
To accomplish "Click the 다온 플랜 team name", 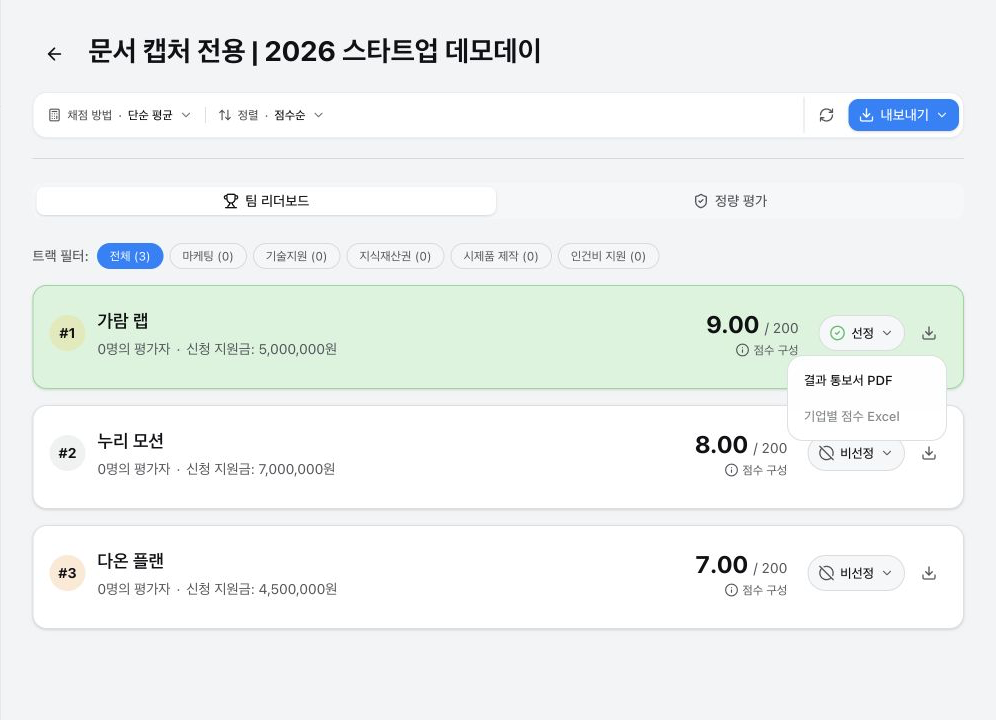I will coord(131,561).
